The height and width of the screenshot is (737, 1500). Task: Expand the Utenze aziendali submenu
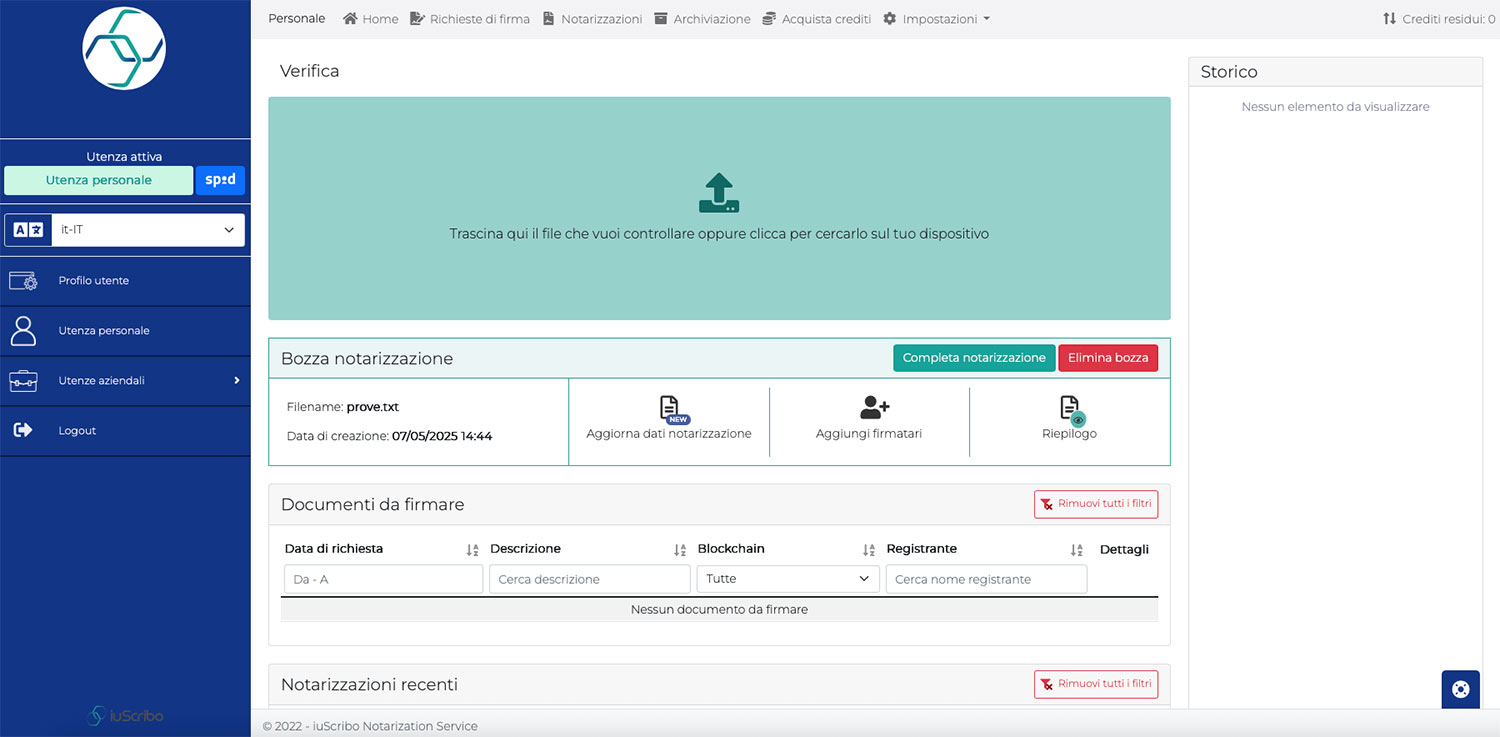(125, 380)
